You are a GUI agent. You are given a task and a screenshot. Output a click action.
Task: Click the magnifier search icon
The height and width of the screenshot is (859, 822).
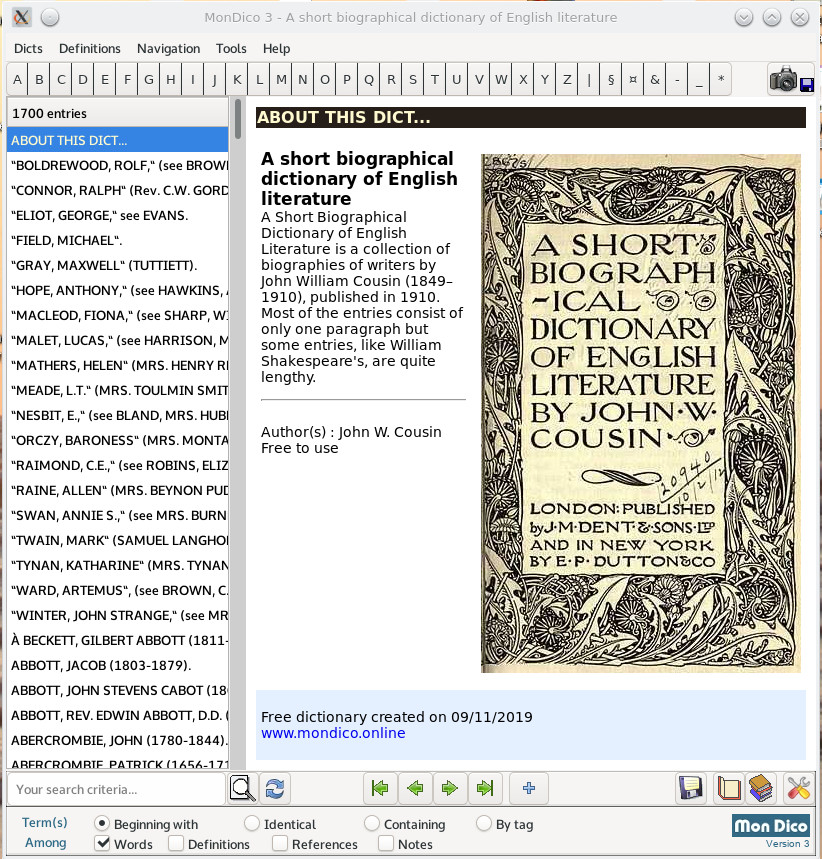242,788
